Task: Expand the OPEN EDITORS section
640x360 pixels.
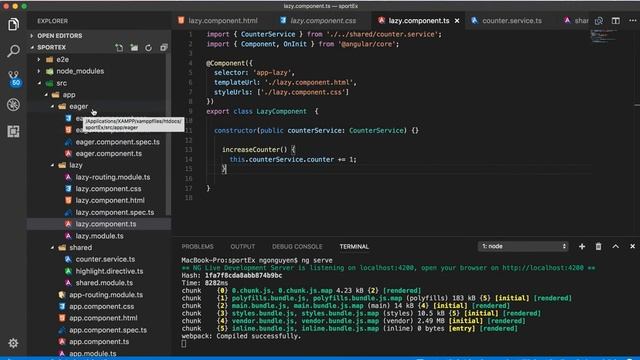Action: 59,36
